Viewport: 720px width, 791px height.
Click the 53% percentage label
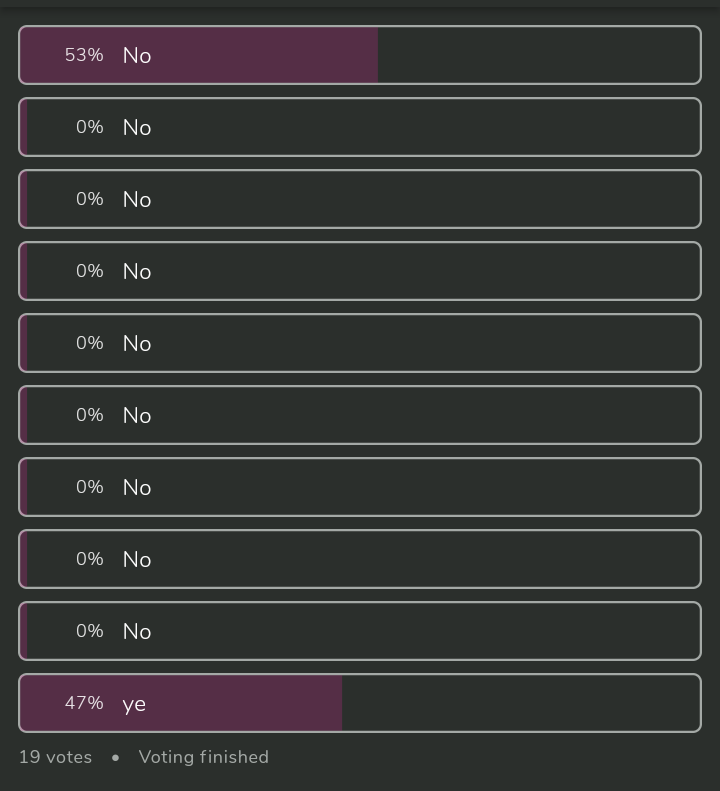84,55
